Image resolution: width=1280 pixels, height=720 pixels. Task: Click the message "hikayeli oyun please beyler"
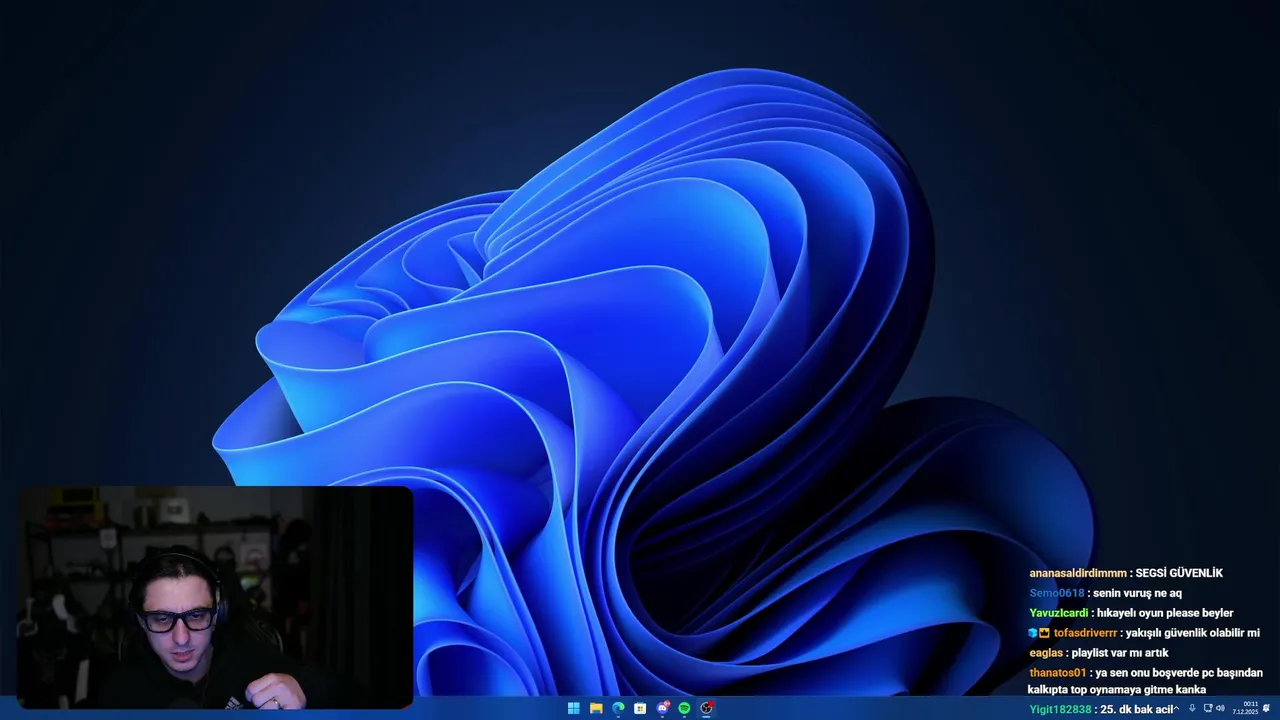tap(1165, 613)
